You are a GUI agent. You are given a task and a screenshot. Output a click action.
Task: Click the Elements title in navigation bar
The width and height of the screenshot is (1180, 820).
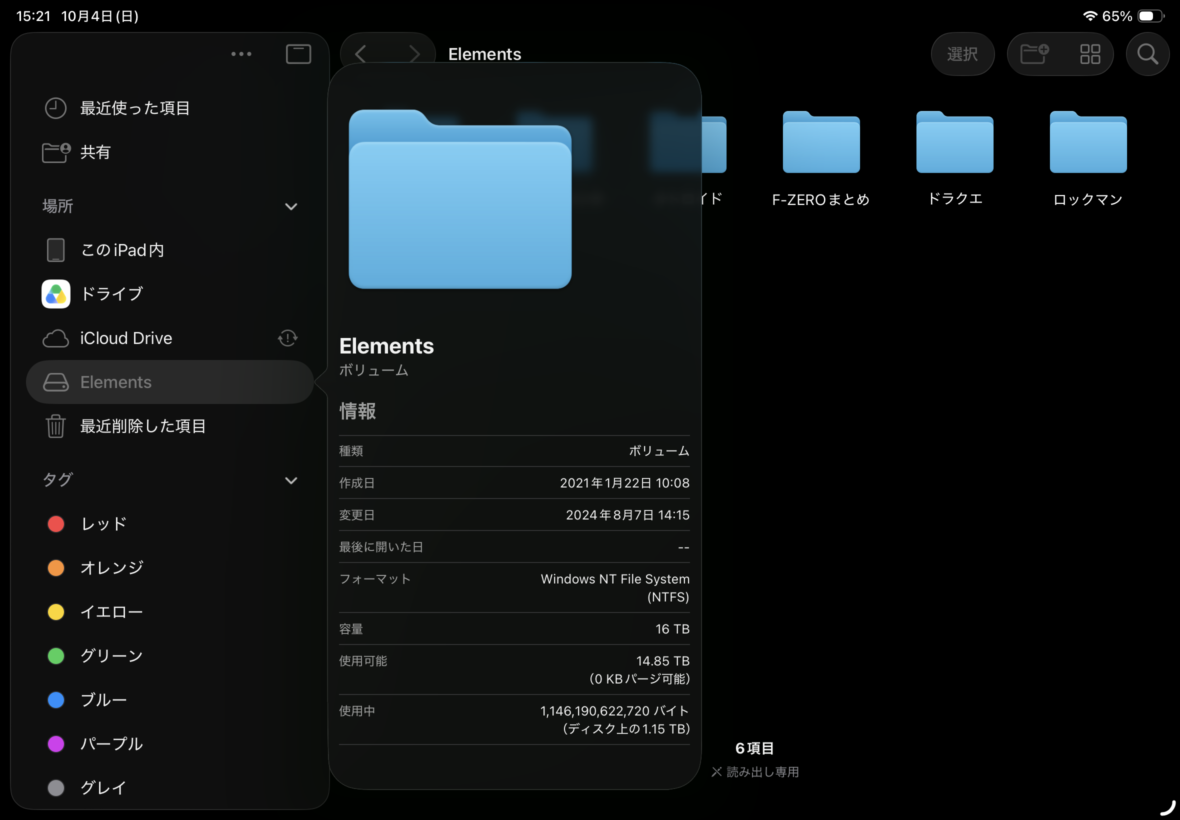485,54
